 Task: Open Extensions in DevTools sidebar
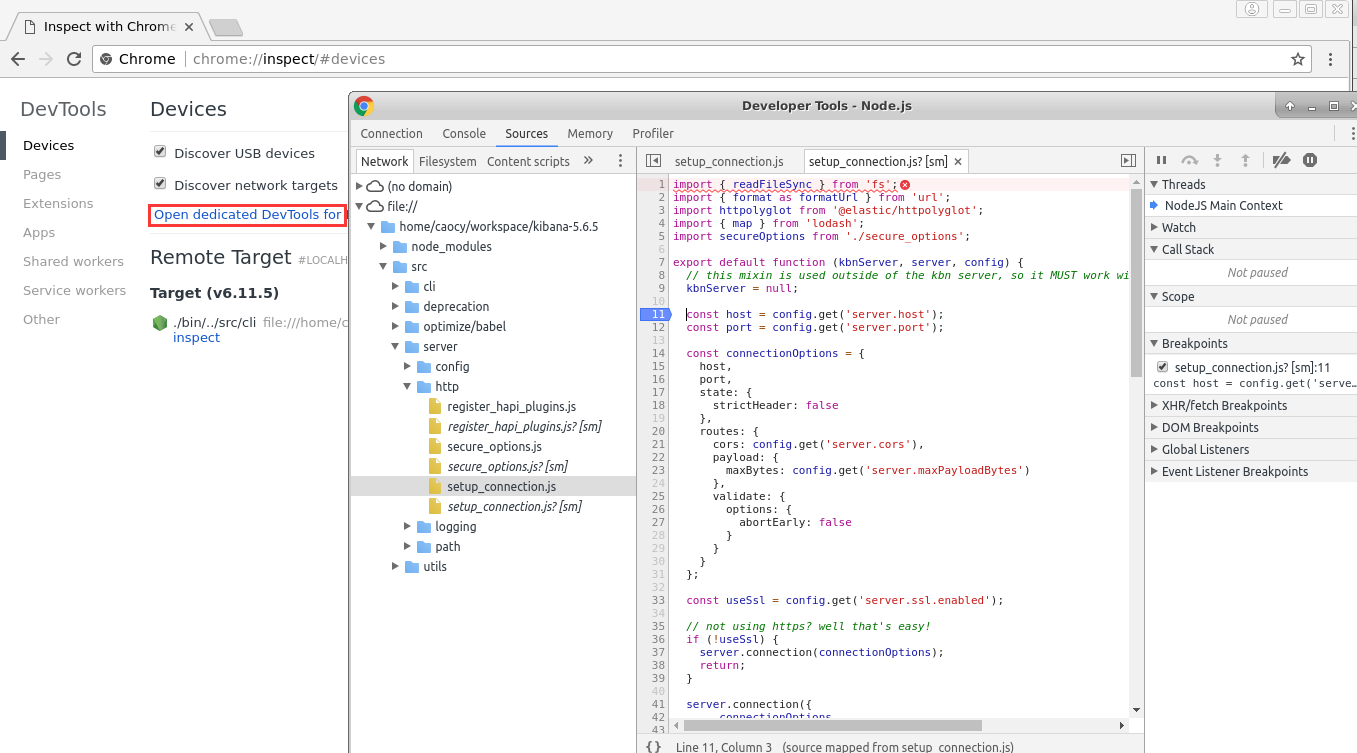(58, 203)
